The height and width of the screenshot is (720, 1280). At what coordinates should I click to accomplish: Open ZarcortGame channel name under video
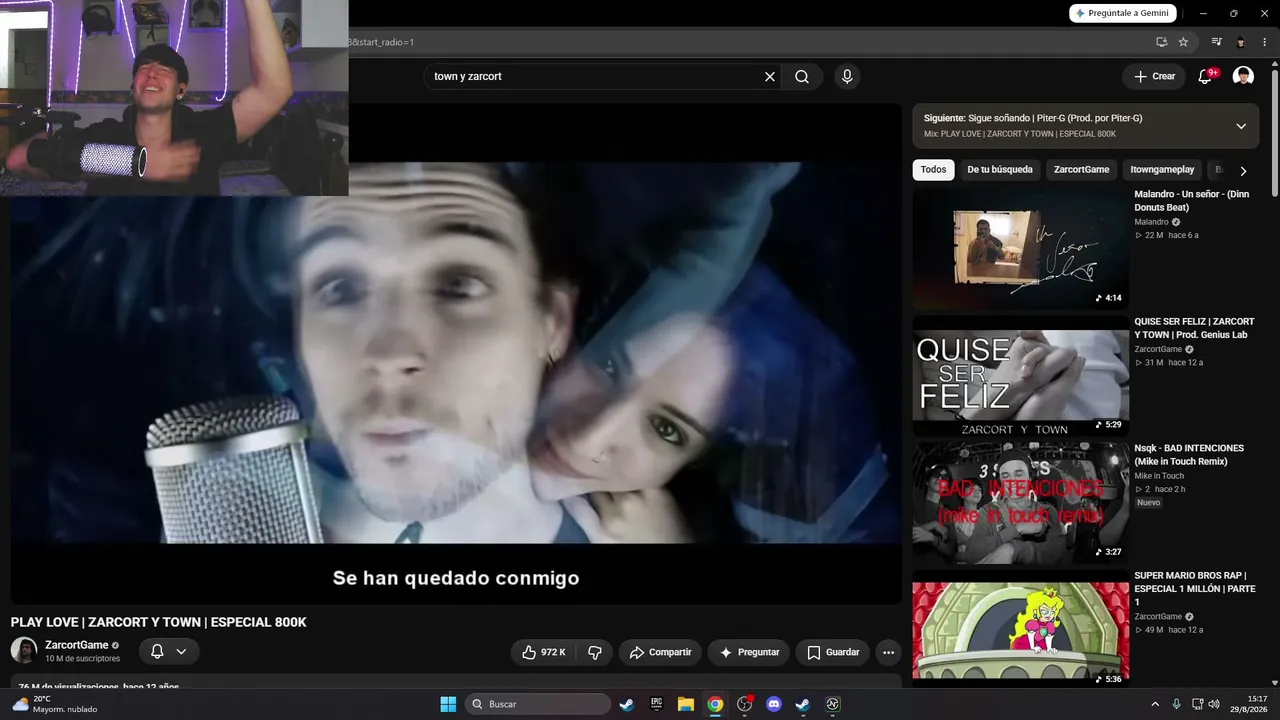(77, 646)
